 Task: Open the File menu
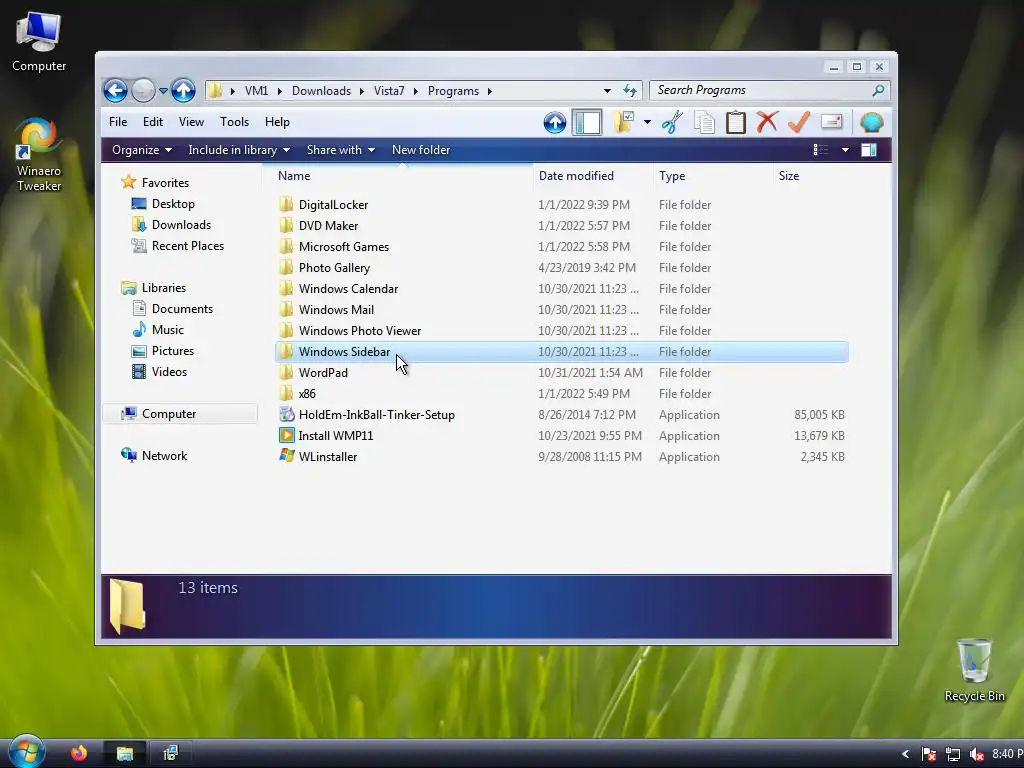(x=118, y=122)
